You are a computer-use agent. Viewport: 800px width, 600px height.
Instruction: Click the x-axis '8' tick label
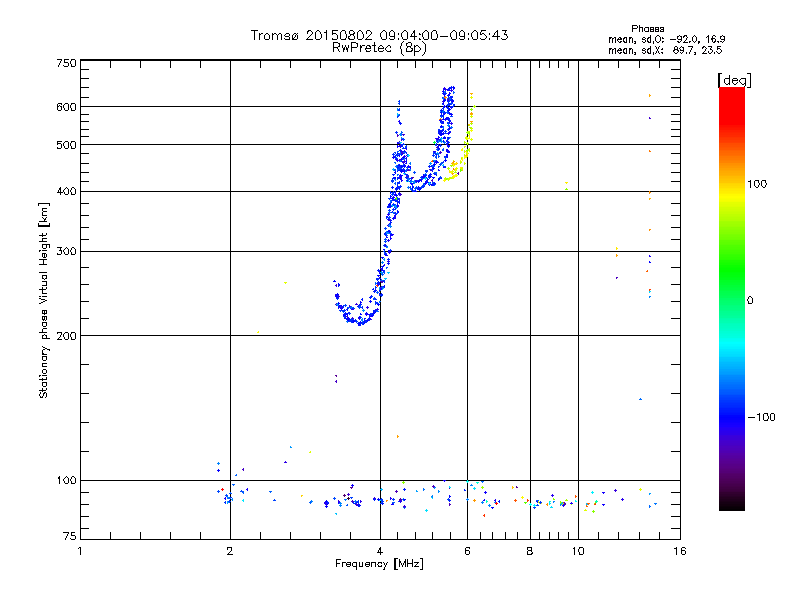coord(530,551)
